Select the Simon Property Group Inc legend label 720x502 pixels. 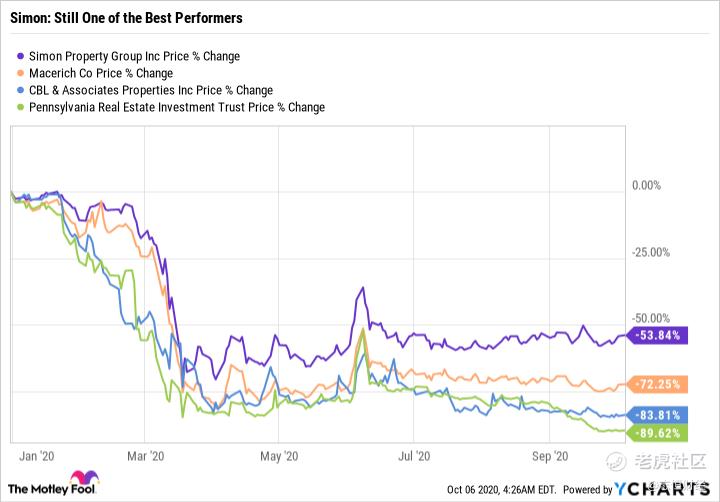[x=134, y=57]
